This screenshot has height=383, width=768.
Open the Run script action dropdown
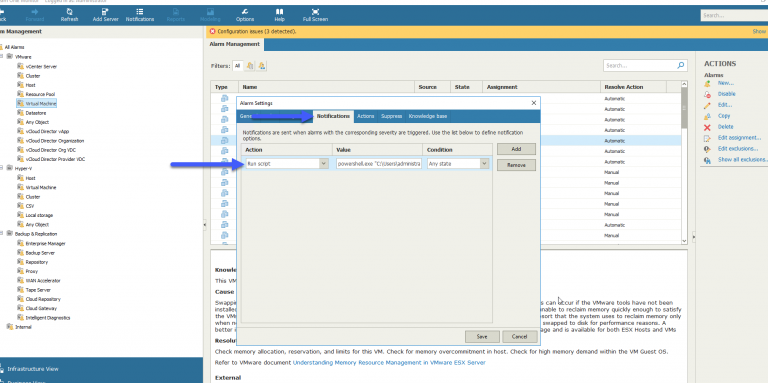tap(324, 164)
